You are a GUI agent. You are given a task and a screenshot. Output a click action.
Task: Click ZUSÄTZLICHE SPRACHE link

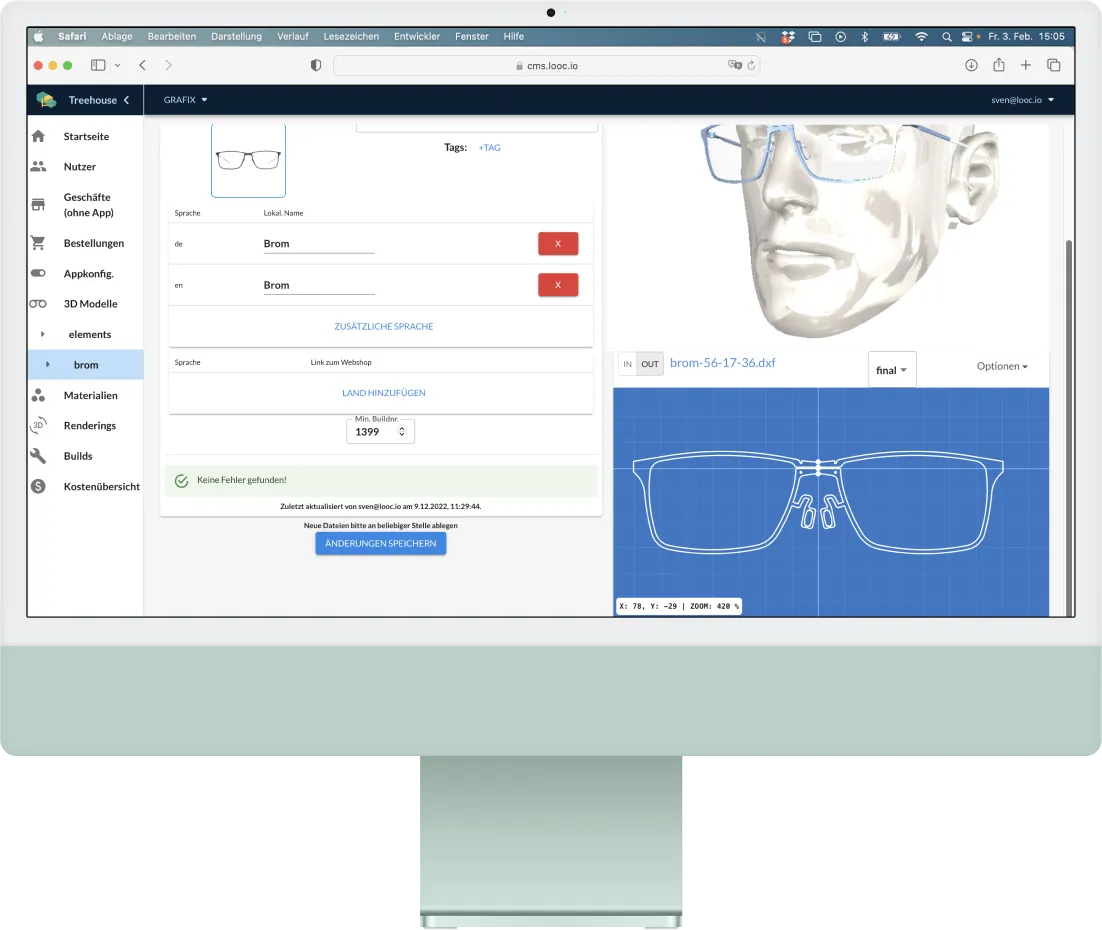[384, 327]
